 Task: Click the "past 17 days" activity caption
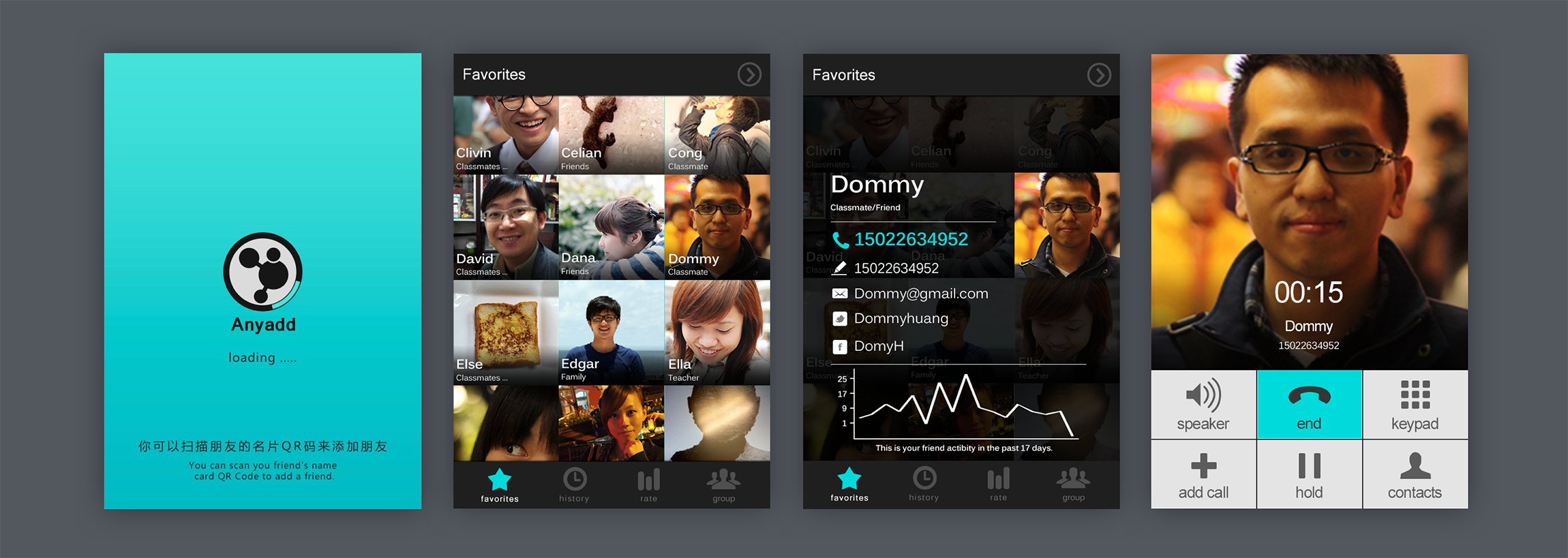(x=964, y=448)
